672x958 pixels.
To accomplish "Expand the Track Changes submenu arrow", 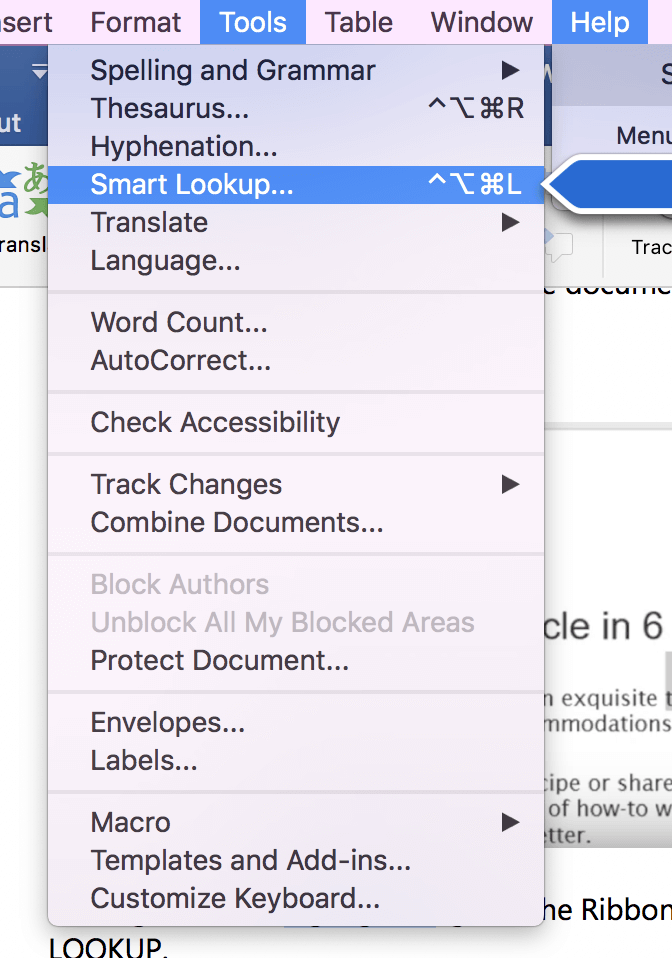I will [510, 484].
